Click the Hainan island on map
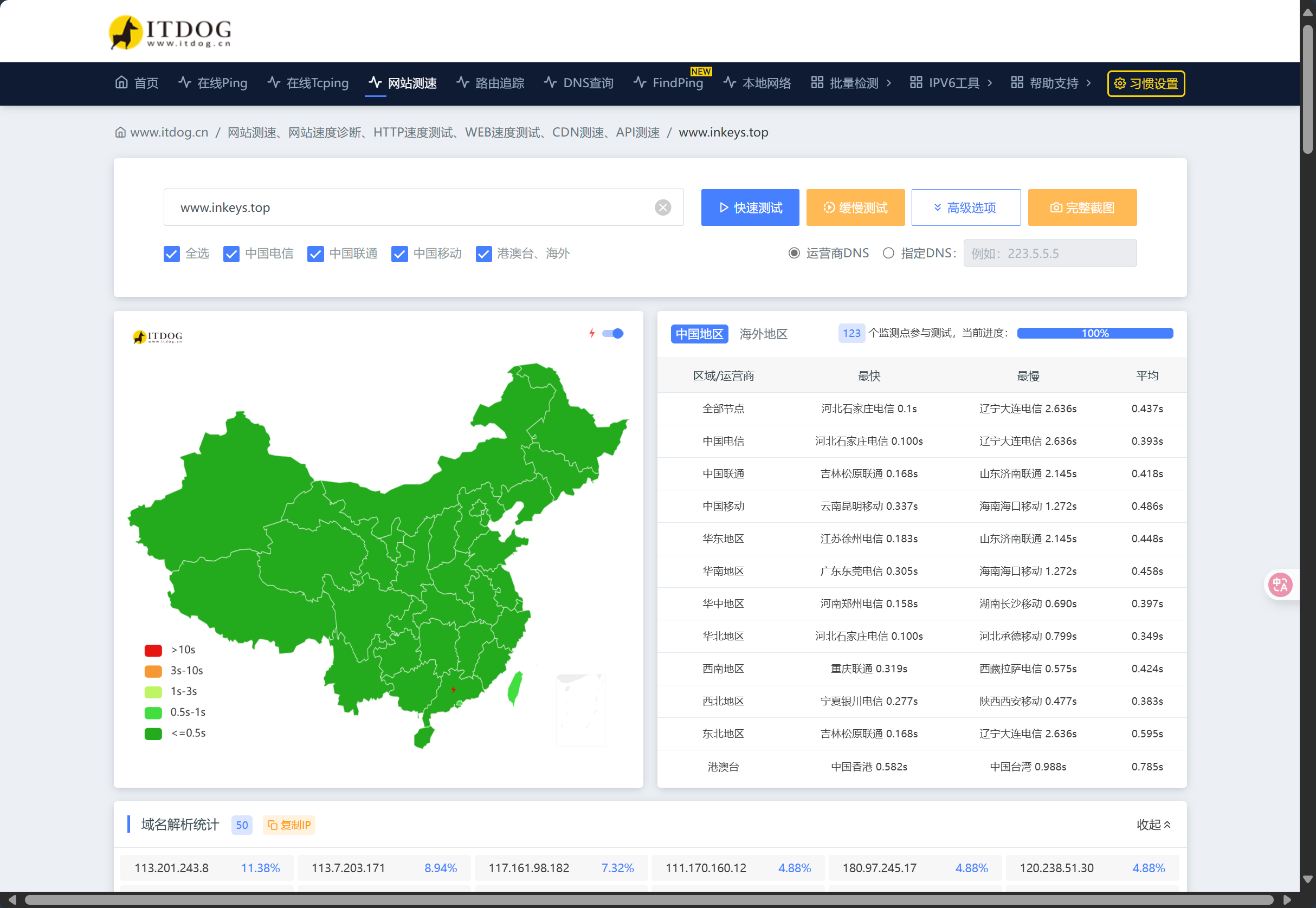This screenshot has width=1316, height=908. pos(424,737)
